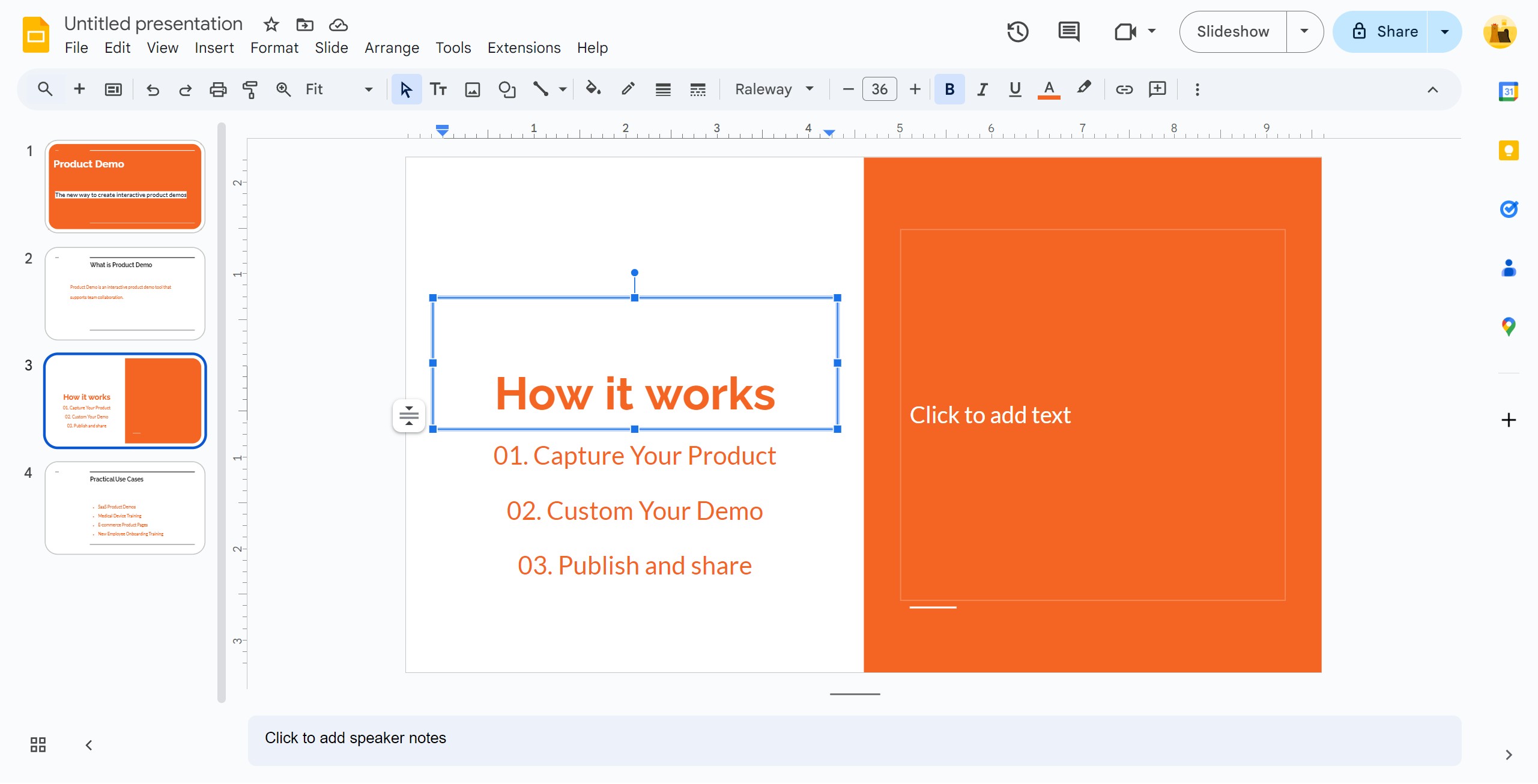The width and height of the screenshot is (1538, 784).
Task: Open Google Tasks side panel
Action: [1508, 209]
